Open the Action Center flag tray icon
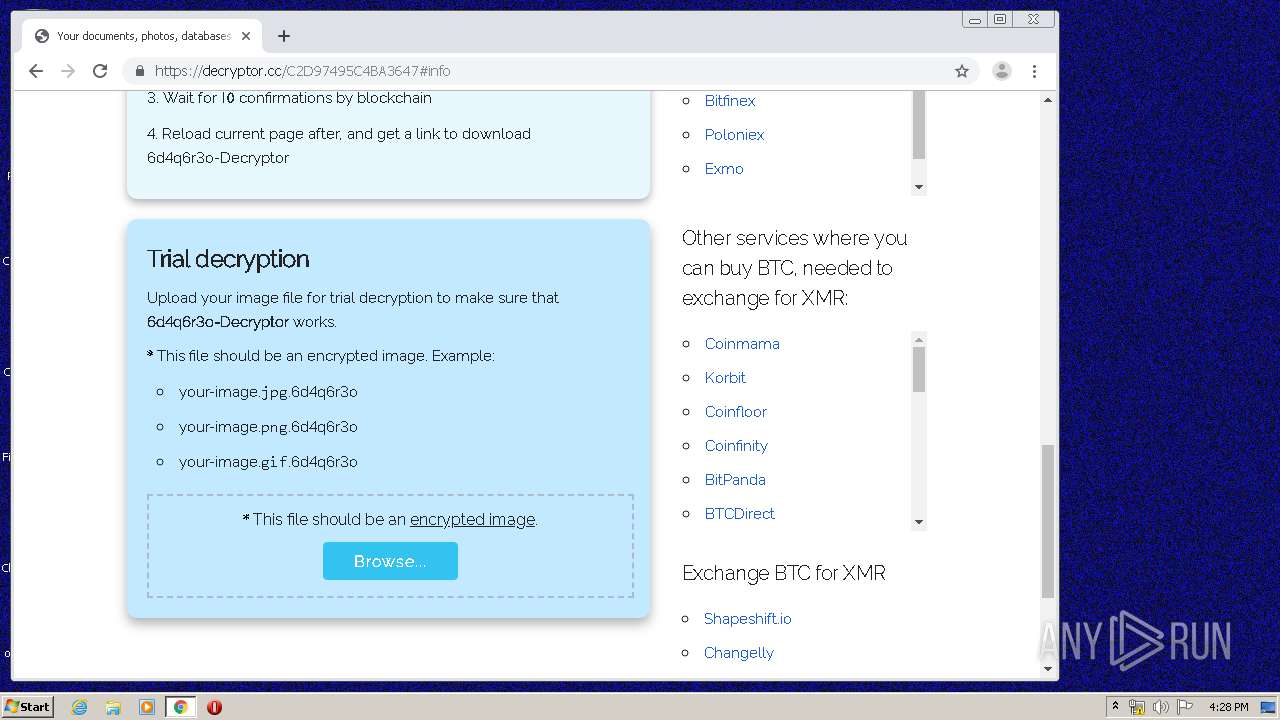This screenshot has height=720, width=1280. point(1185,707)
